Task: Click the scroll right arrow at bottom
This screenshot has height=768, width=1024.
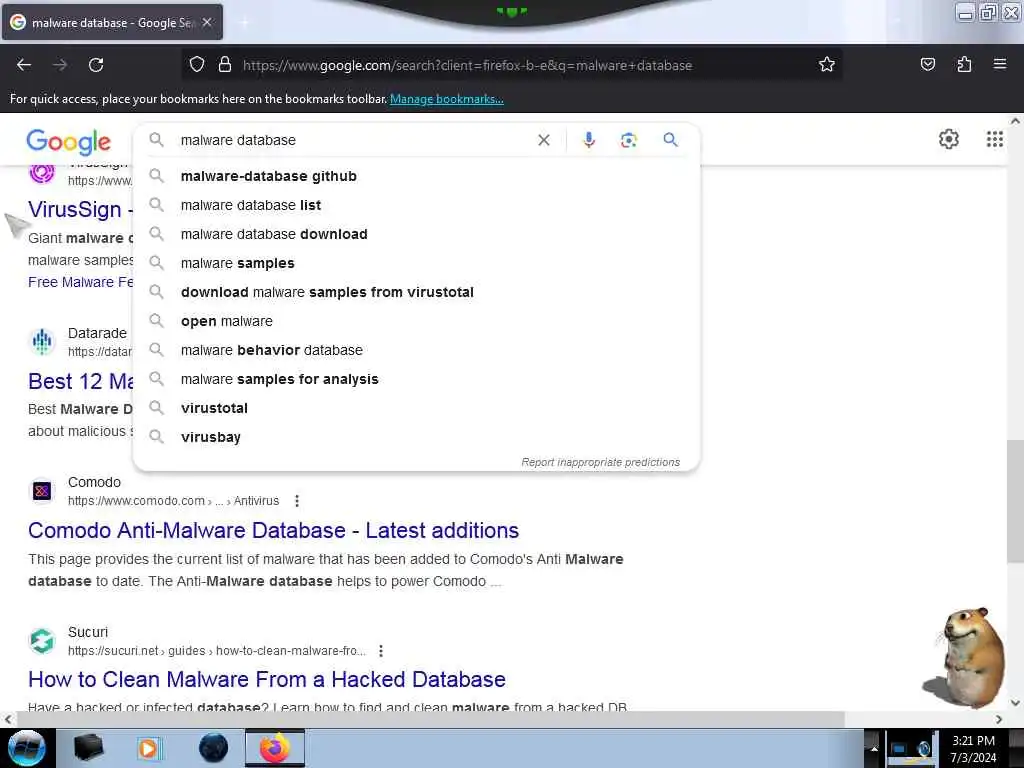Action: tap(999, 719)
